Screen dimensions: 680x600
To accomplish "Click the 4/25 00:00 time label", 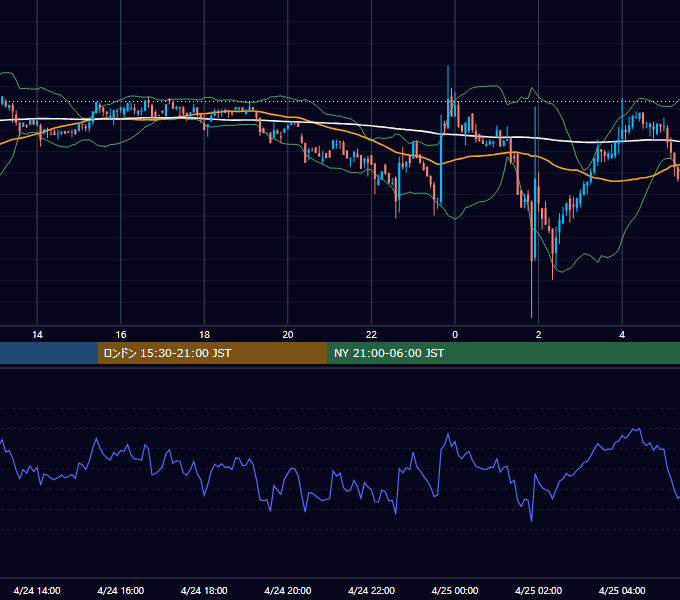I will point(455,590).
